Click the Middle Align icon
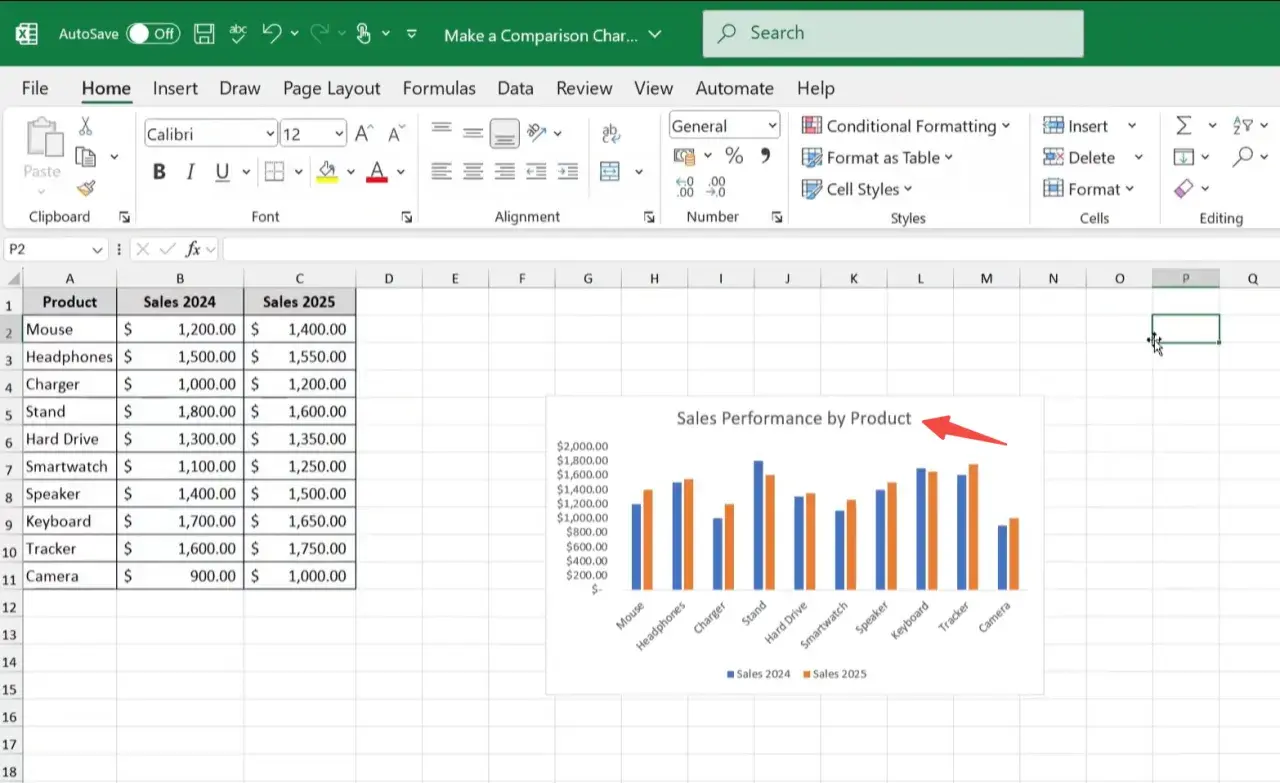The height and width of the screenshot is (783, 1280). tap(474, 132)
